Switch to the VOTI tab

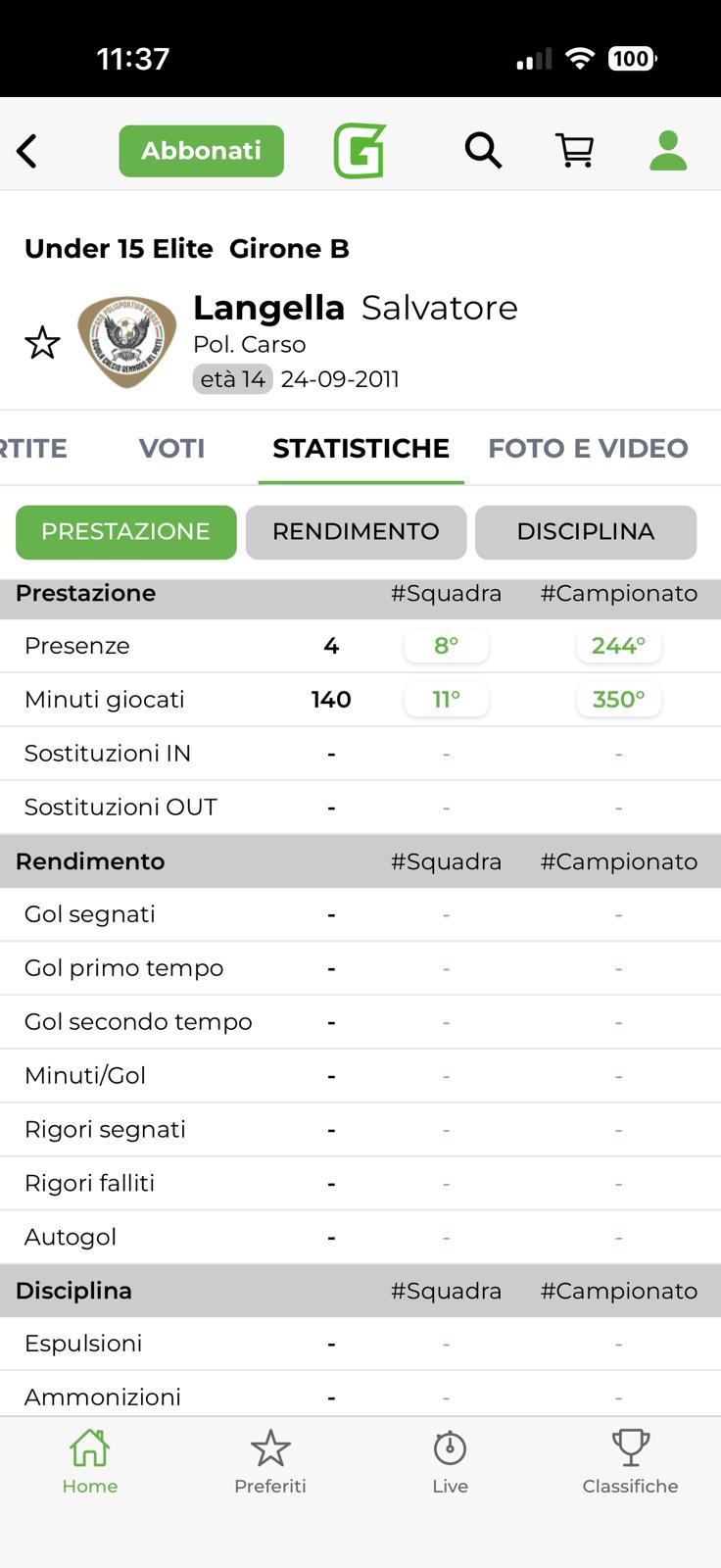(171, 448)
